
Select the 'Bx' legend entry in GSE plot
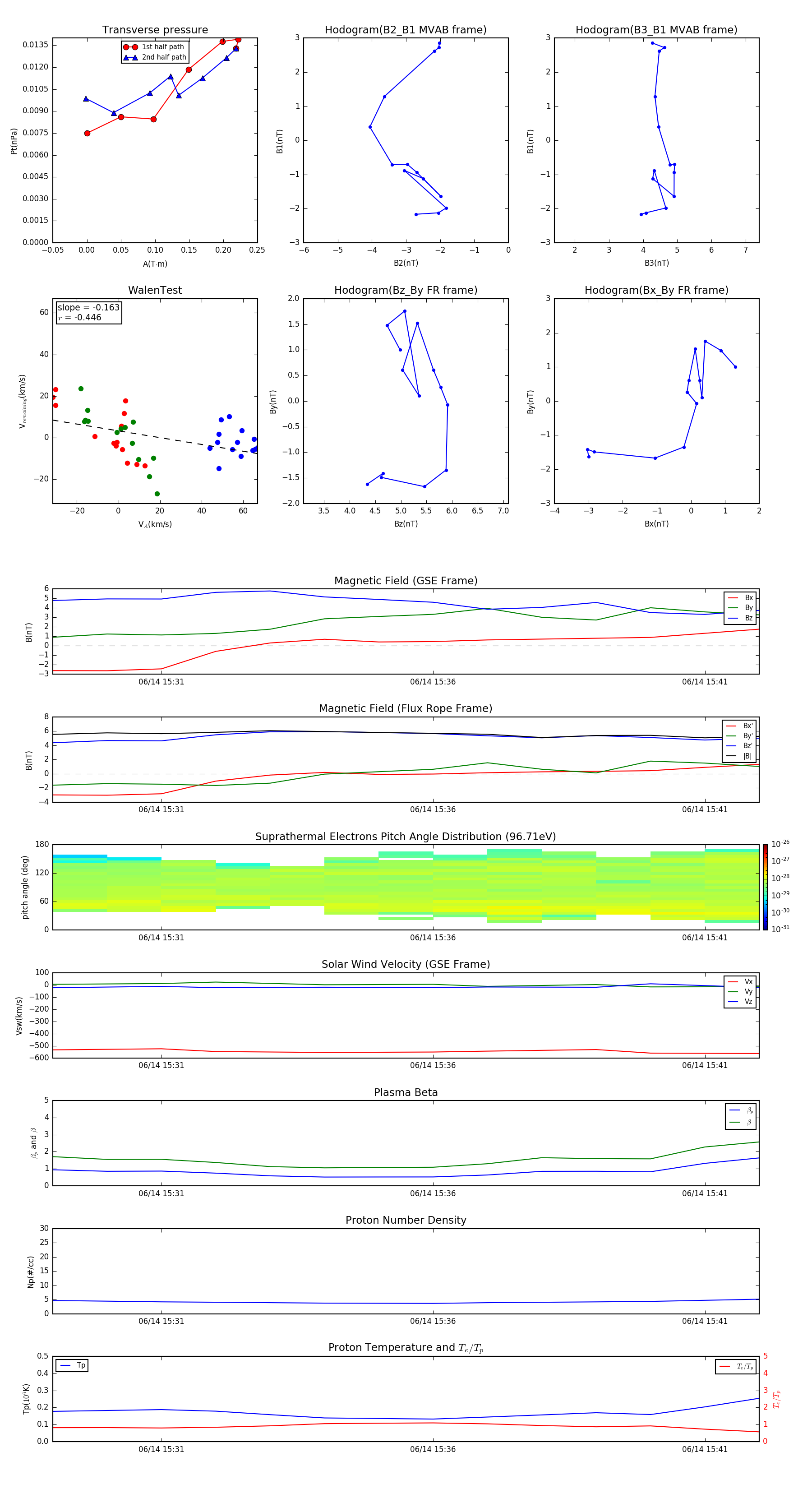(741, 598)
